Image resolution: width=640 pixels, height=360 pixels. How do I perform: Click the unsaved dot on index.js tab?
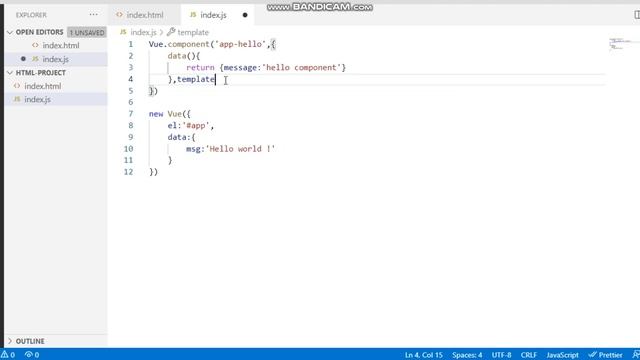click(245, 15)
